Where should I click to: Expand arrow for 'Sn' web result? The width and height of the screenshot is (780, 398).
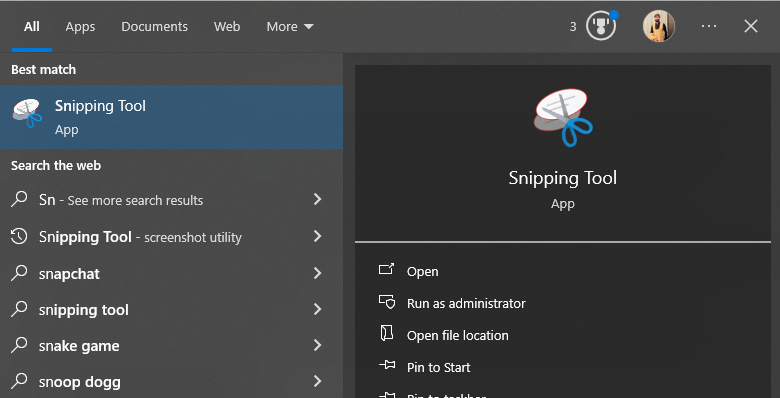click(317, 199)
